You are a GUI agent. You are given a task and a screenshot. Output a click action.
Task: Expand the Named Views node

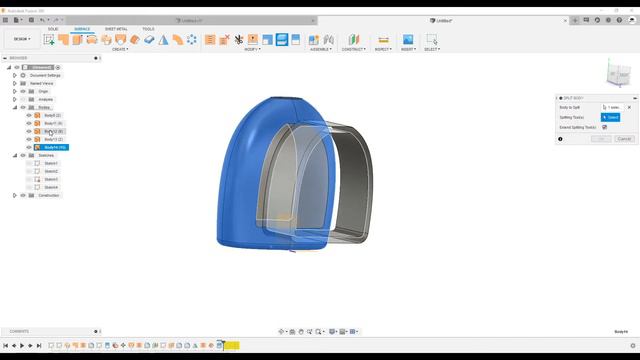click(x=15, y=83)
